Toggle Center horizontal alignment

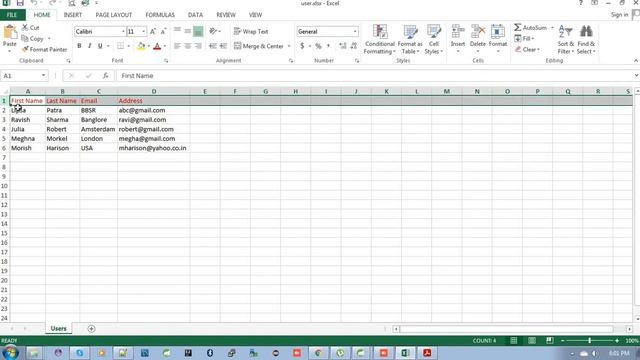(187, 46)
